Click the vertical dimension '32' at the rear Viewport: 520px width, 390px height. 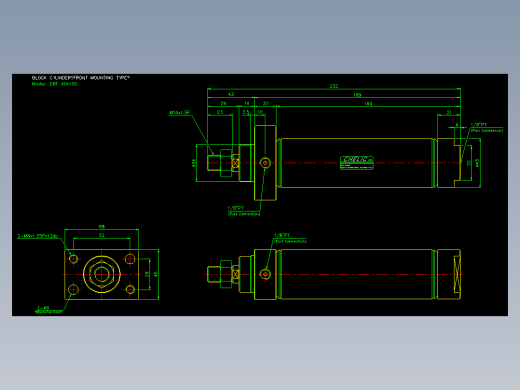pos(469,163)
